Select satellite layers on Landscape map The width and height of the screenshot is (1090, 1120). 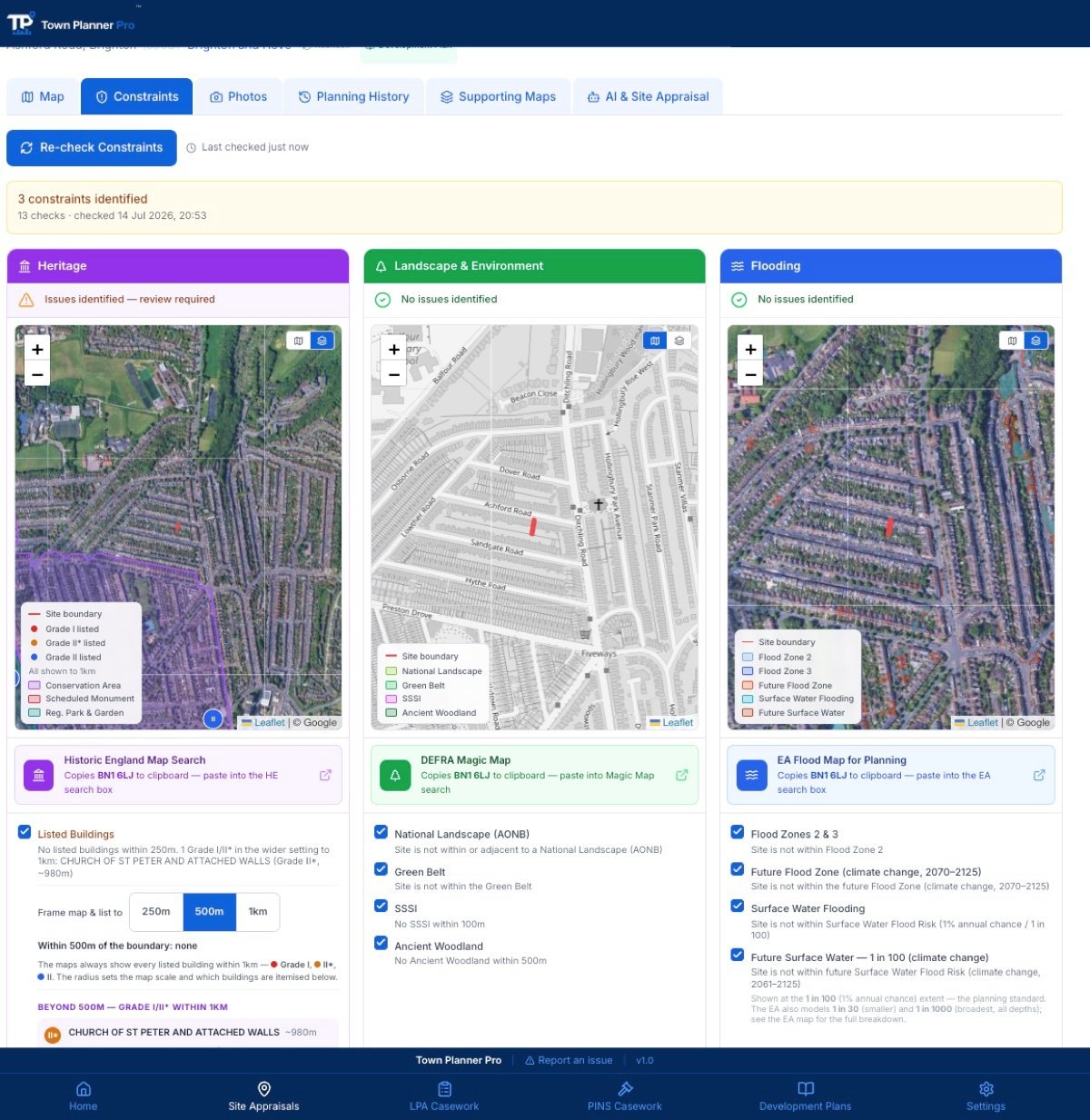[679, 341]
